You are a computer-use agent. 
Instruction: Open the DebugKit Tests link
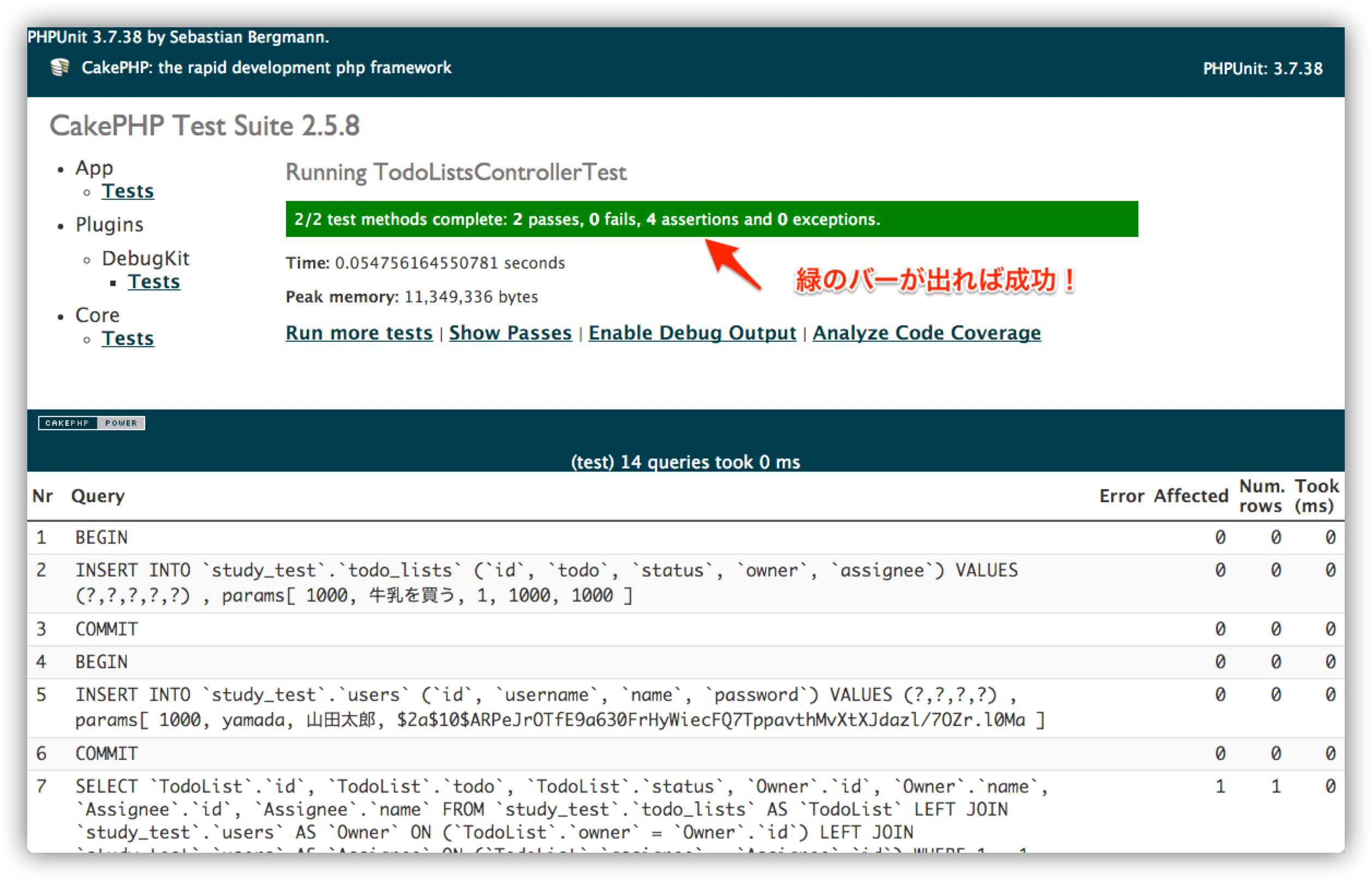tap(154, 282)
